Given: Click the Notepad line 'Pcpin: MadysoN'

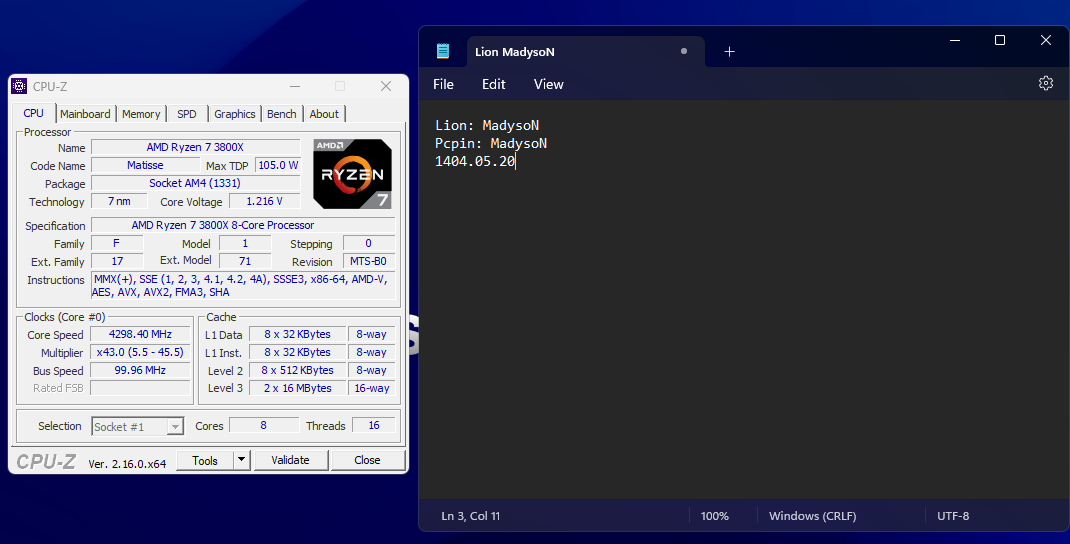Looking at the screenshot, I should pos(491,143).
